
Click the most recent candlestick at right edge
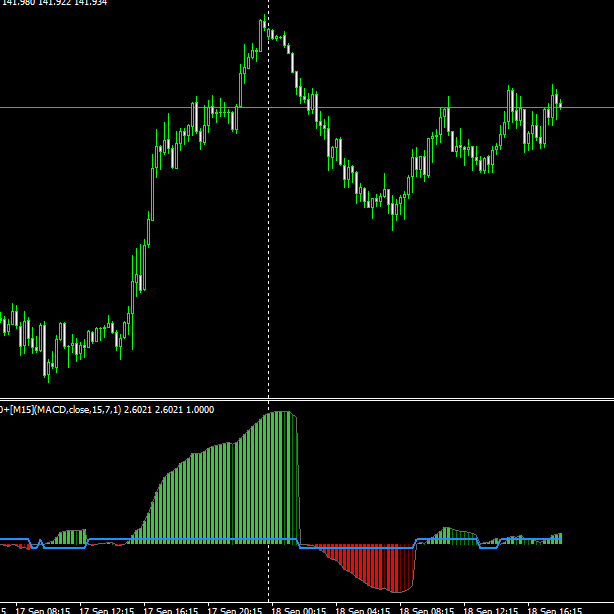(559, 102)
